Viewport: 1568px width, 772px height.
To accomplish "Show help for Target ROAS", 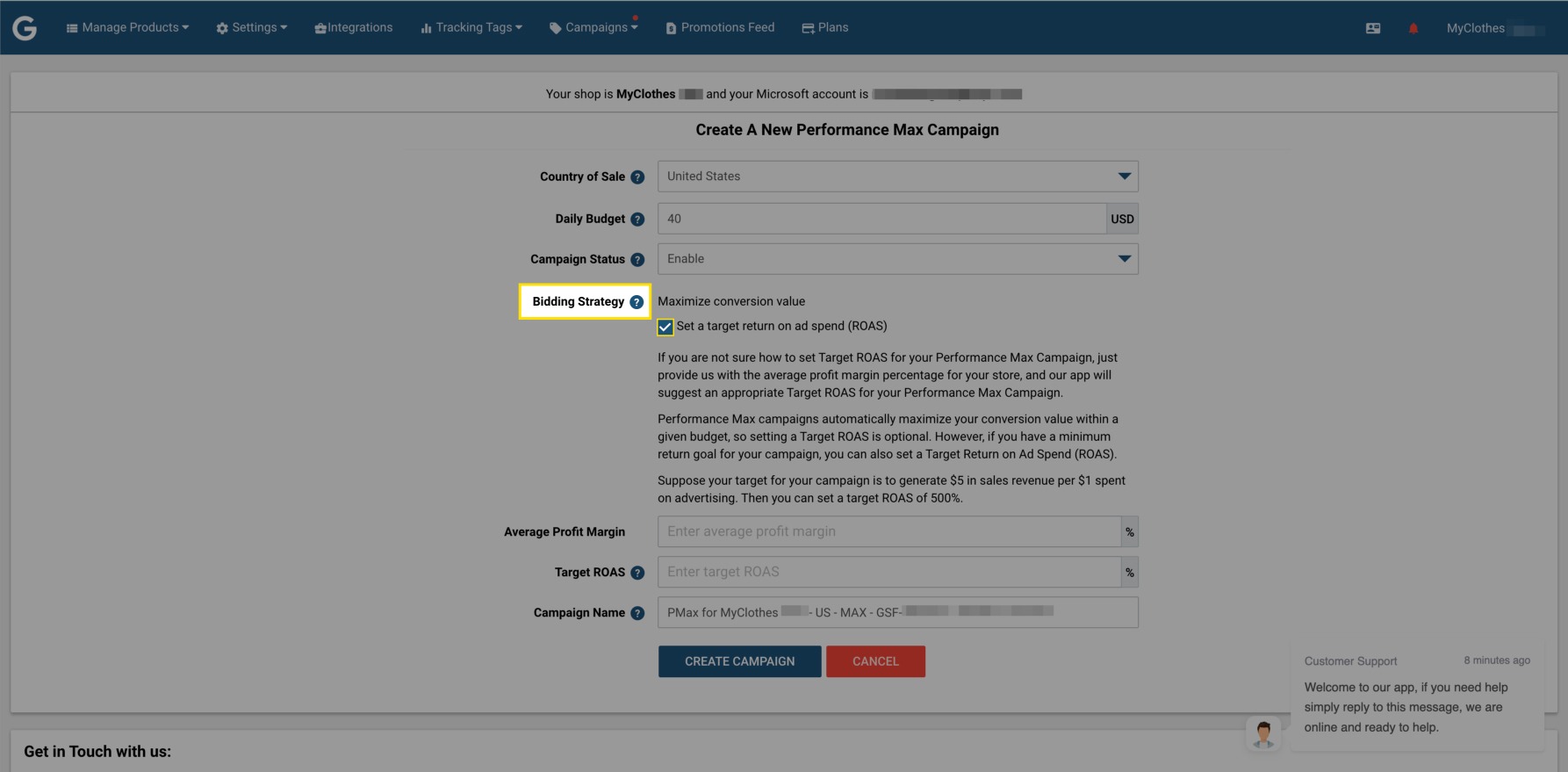I will 637,573.
